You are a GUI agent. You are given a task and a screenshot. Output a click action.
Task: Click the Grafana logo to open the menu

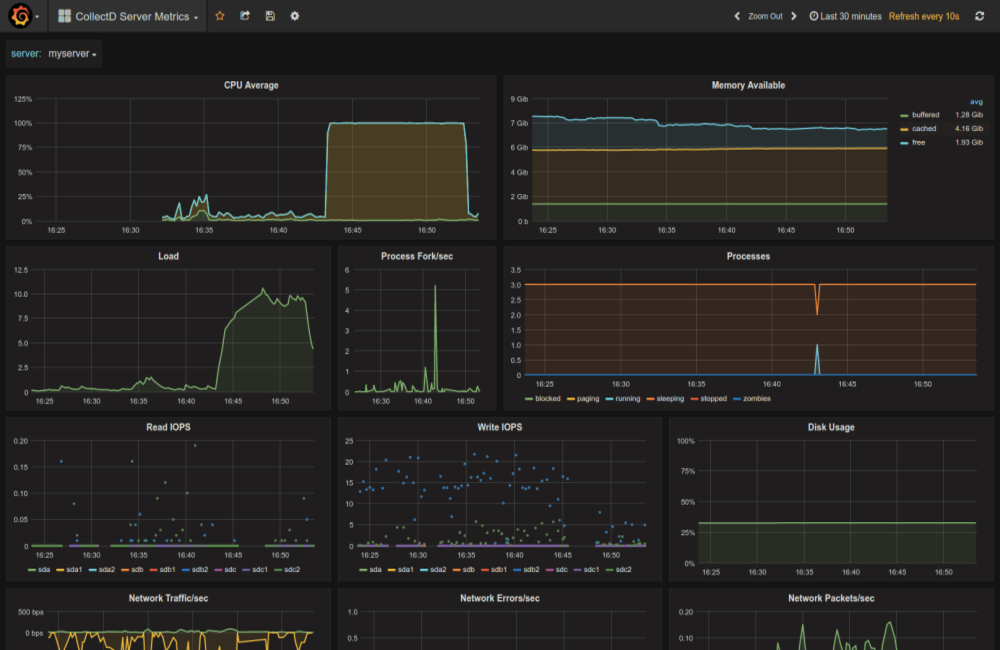(x=20, y=16)
